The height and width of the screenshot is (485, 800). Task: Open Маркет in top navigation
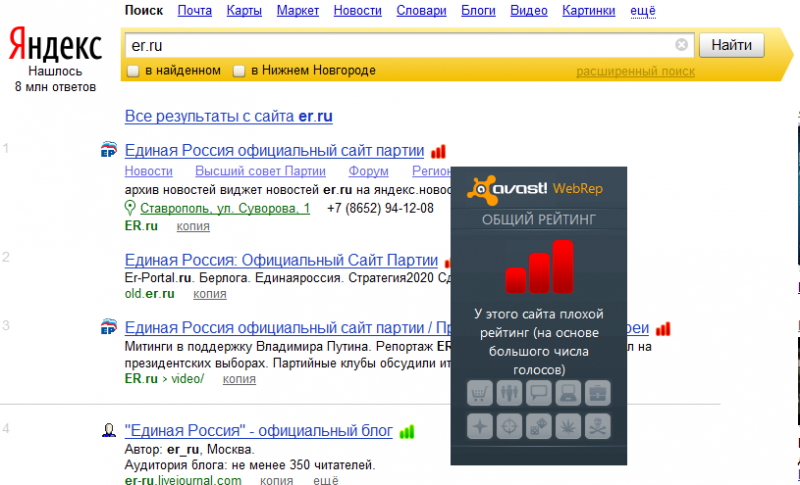pos(297,11)
